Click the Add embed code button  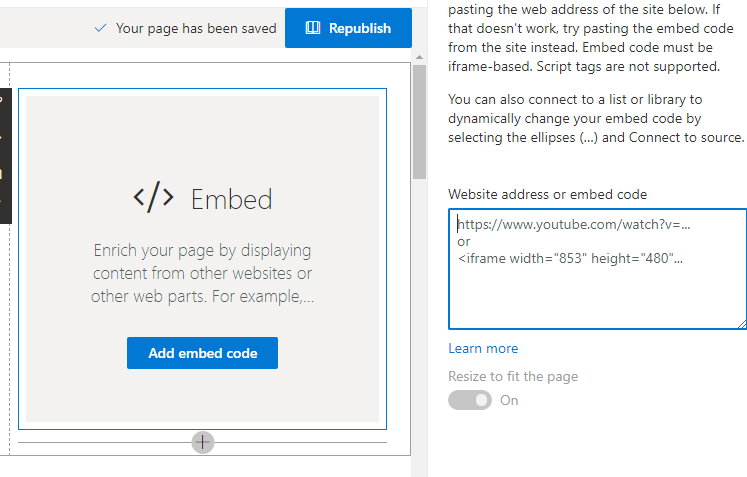tap(202, 353)
